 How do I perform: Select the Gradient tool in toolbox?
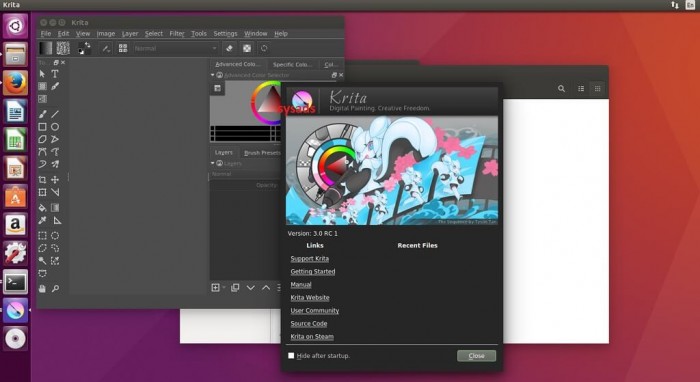point(55,208)
